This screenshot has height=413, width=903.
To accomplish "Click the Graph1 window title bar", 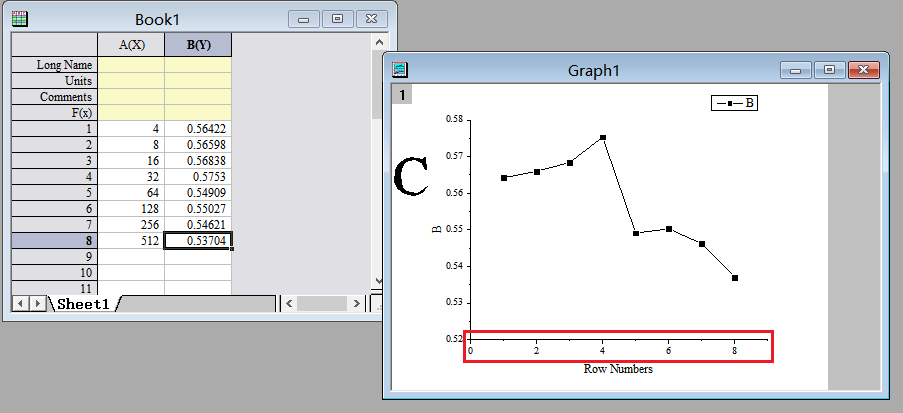I will 593,70.
